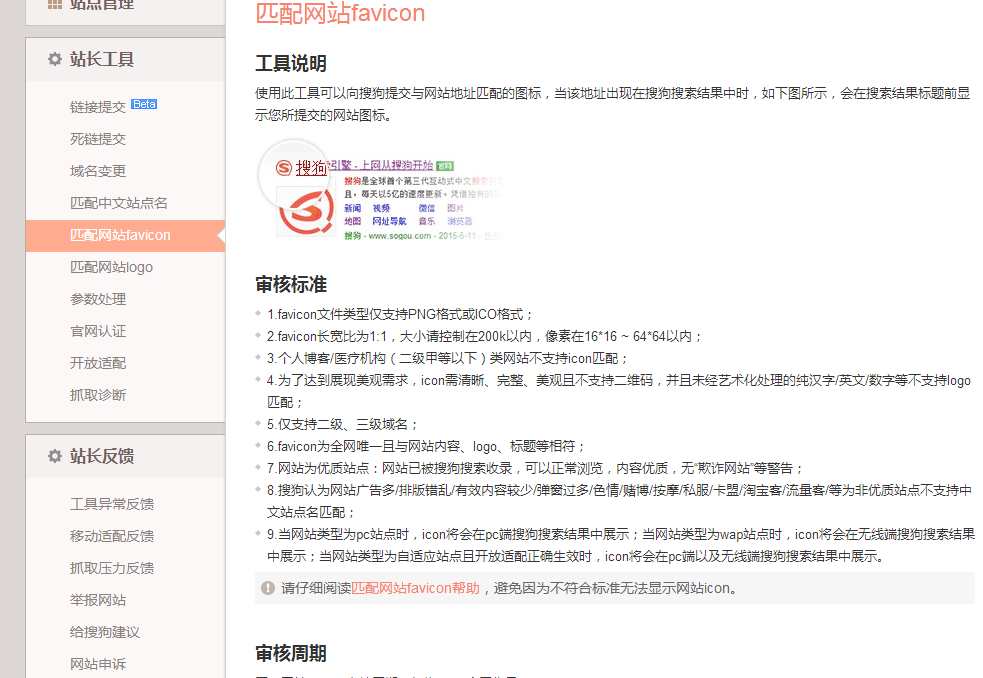
Task: Go to 官网认证 page
Action: click(x=98, y=331)
